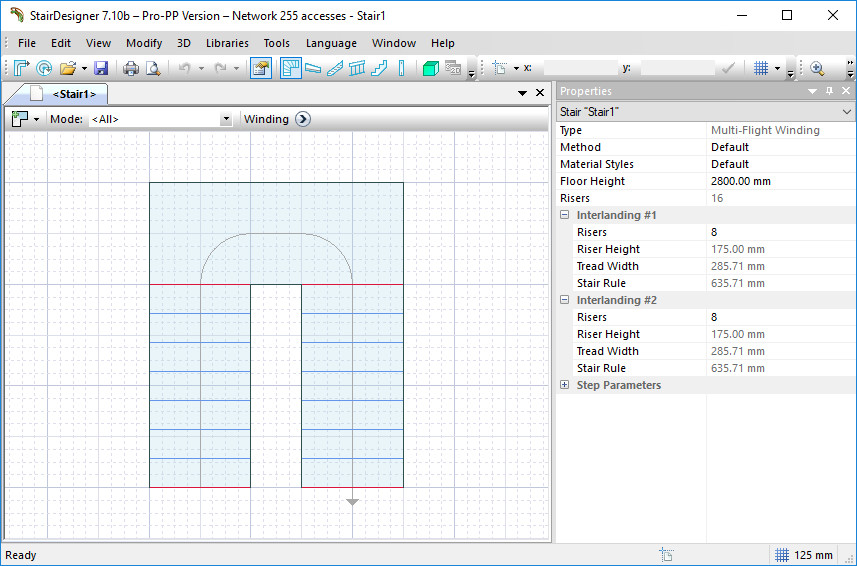Pin the Properties panel
857x566 pixels.
click(830, 91)
